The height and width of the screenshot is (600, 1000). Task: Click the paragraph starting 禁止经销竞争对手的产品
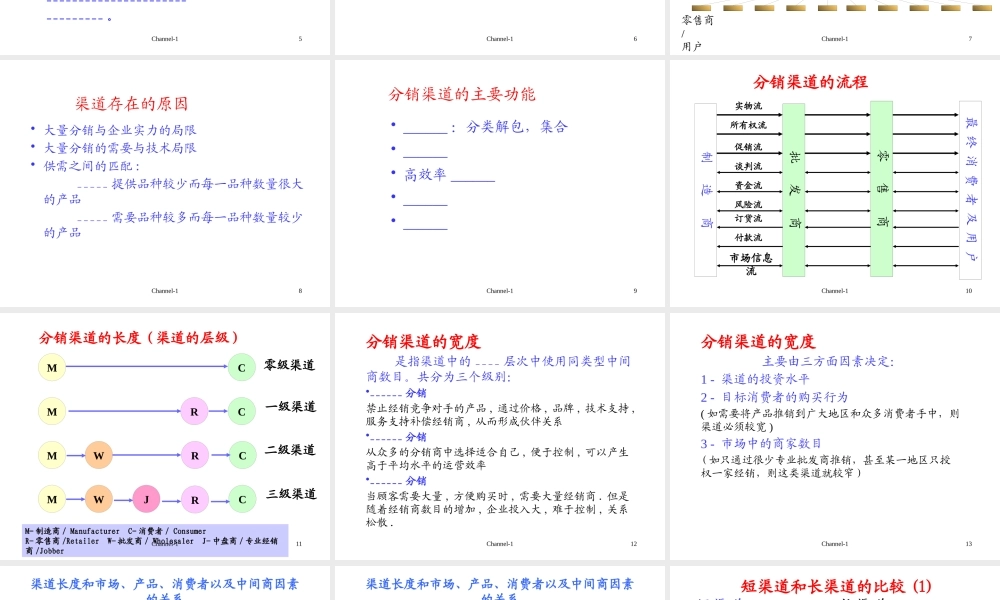pos(501,415)
